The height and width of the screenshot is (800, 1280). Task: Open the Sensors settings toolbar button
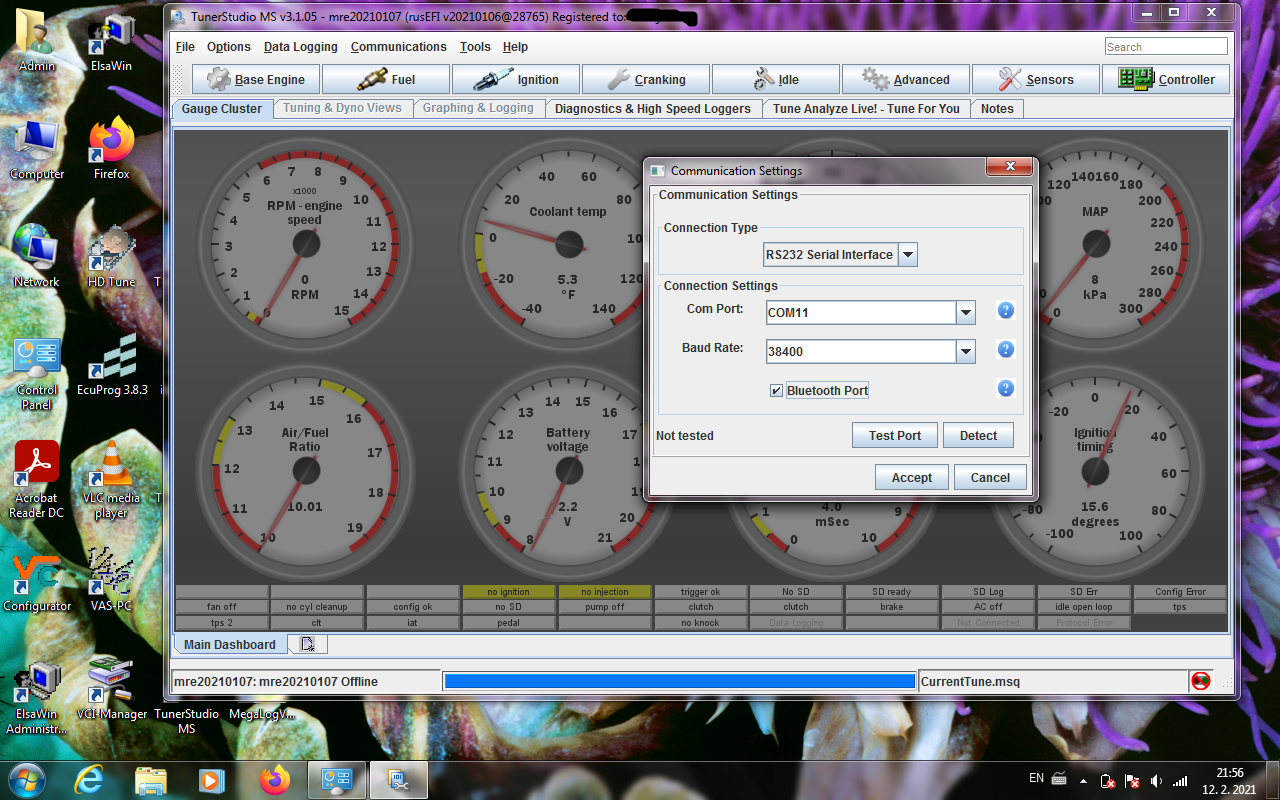point(1036,79)
